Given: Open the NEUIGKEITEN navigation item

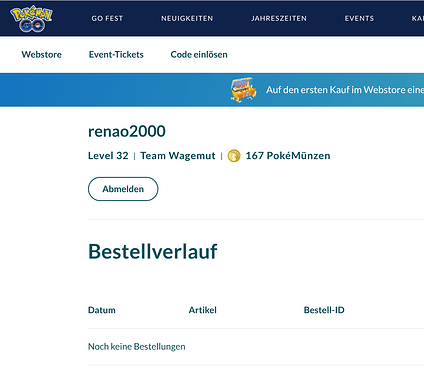Looking at the screenshot, I should pyautogui.click(x=187, y=18).
